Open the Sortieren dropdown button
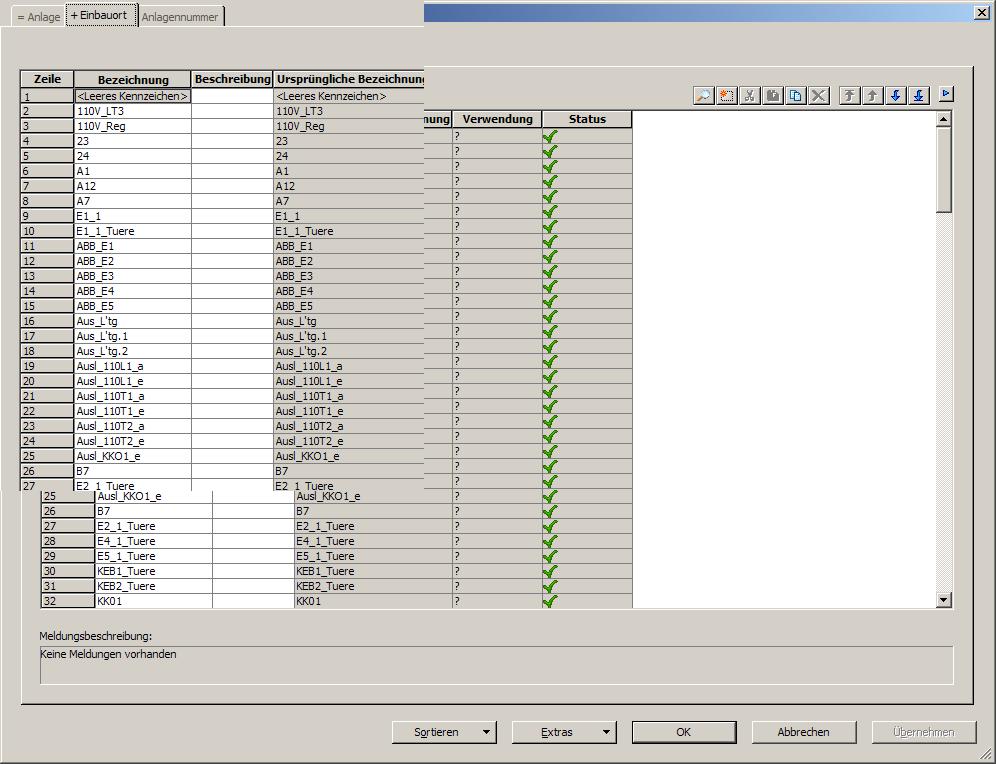Image resolution: width=996 pixels, height=764 pixels. tap(444, 732)
